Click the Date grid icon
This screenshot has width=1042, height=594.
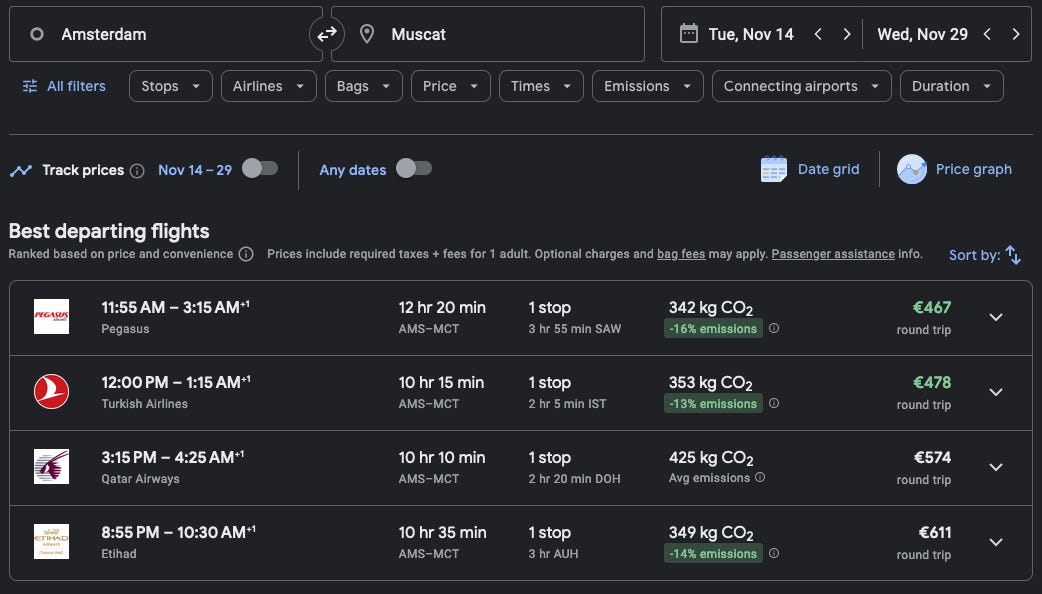(x=774, y=169)
